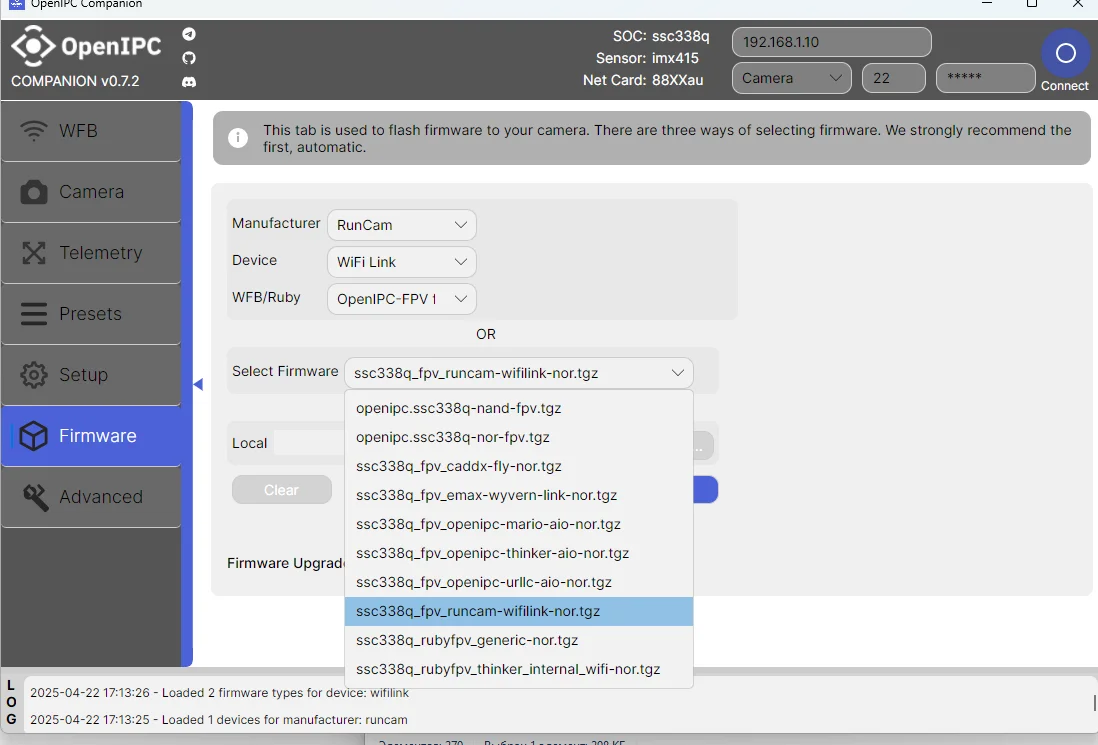
Task: Click the Sensor: imx415 label
Action: click(647, 58)
